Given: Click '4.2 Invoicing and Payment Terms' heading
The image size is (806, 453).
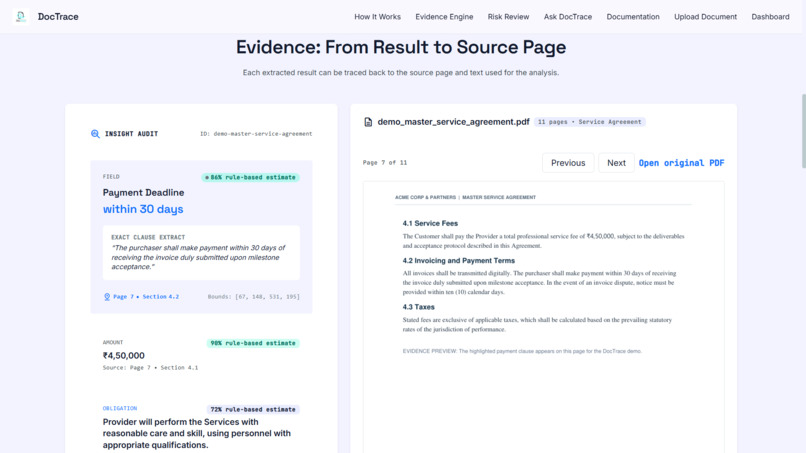Looking at the screenshot, I should [459, 261].
